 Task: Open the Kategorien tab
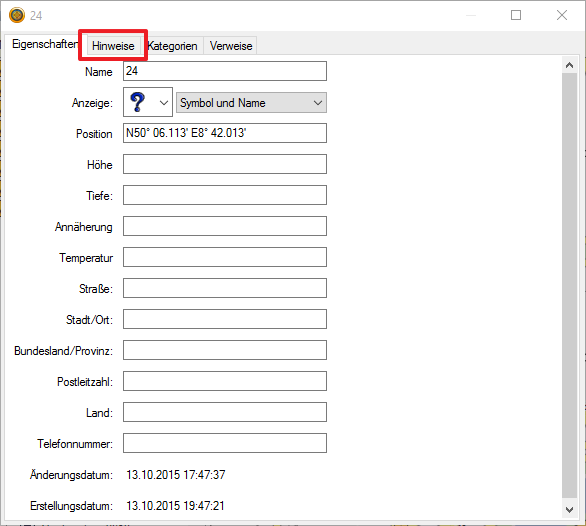173,46
